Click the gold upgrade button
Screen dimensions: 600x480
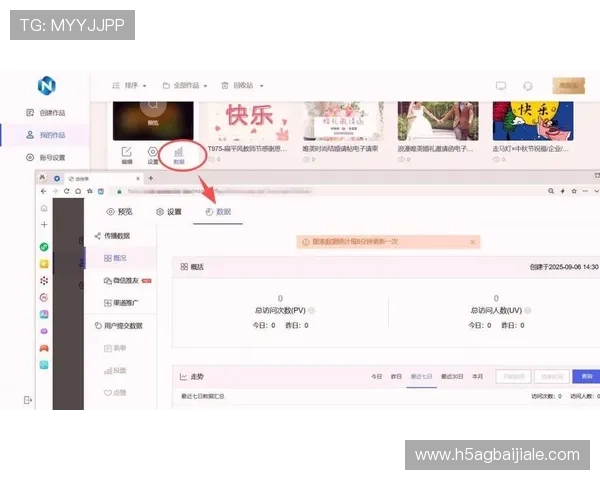click(569, 86)
